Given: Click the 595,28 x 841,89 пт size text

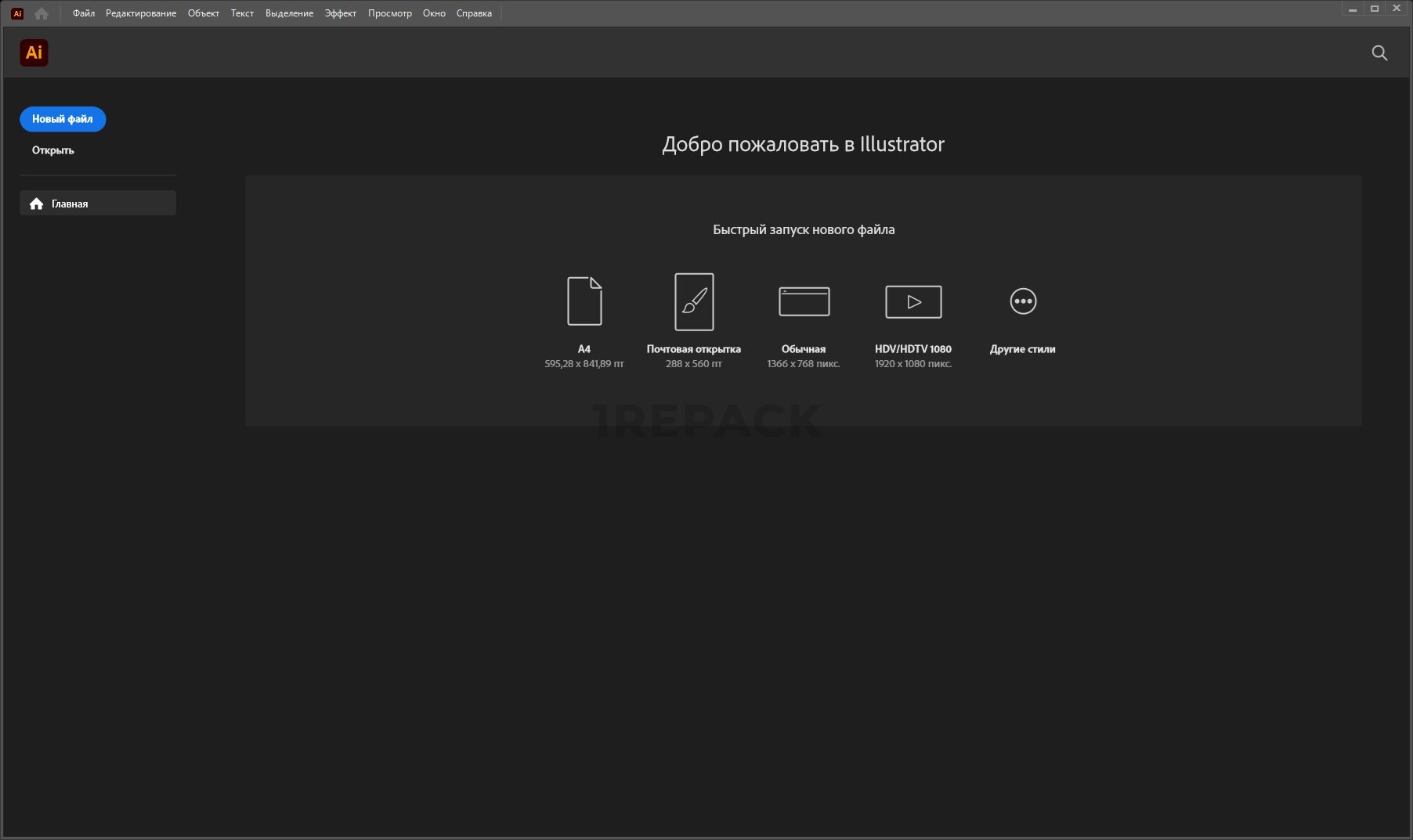Looking at the screenshot, I should point(584,364).
